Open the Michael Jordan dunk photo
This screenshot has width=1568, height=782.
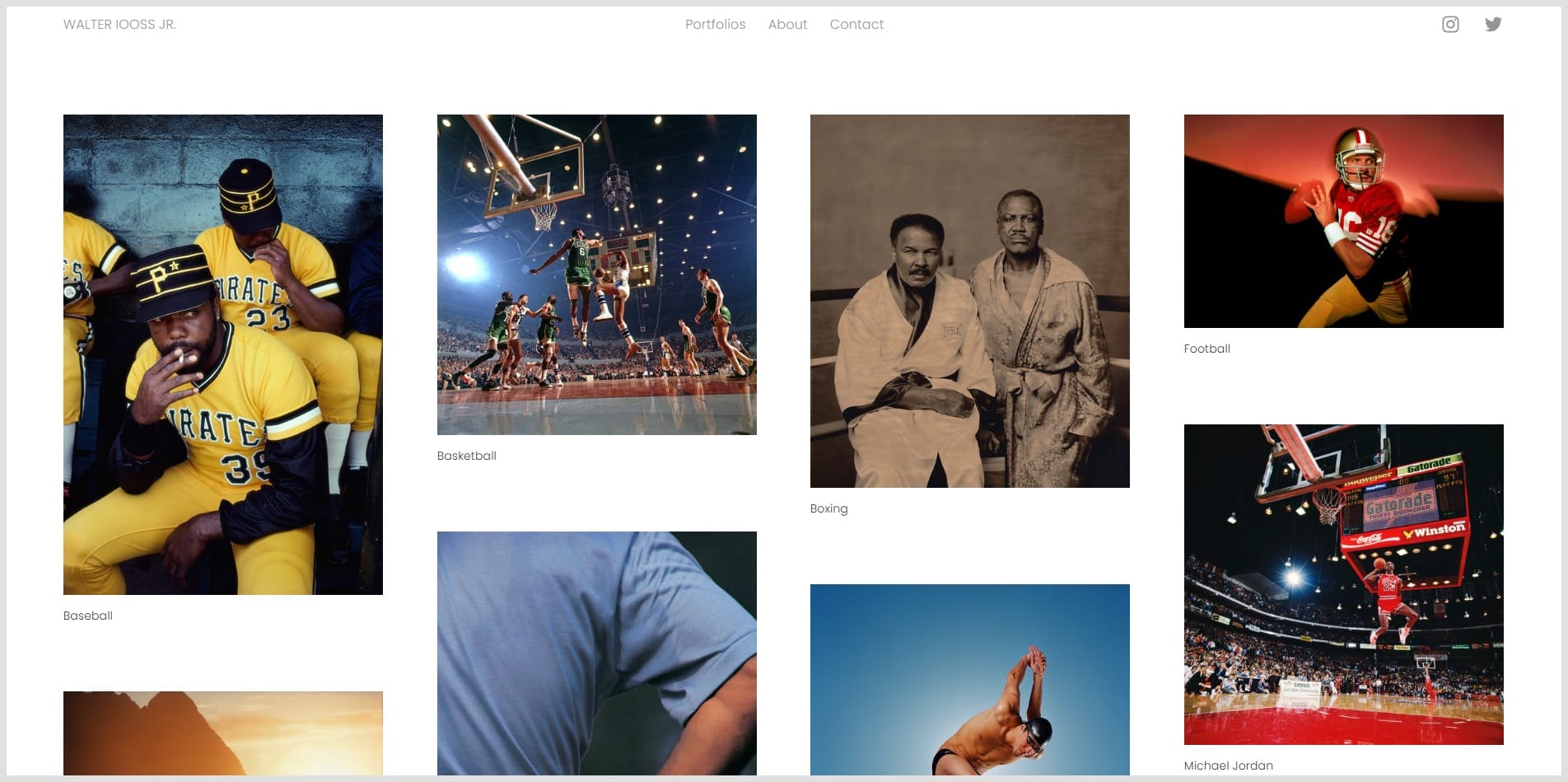point(1343,584)
